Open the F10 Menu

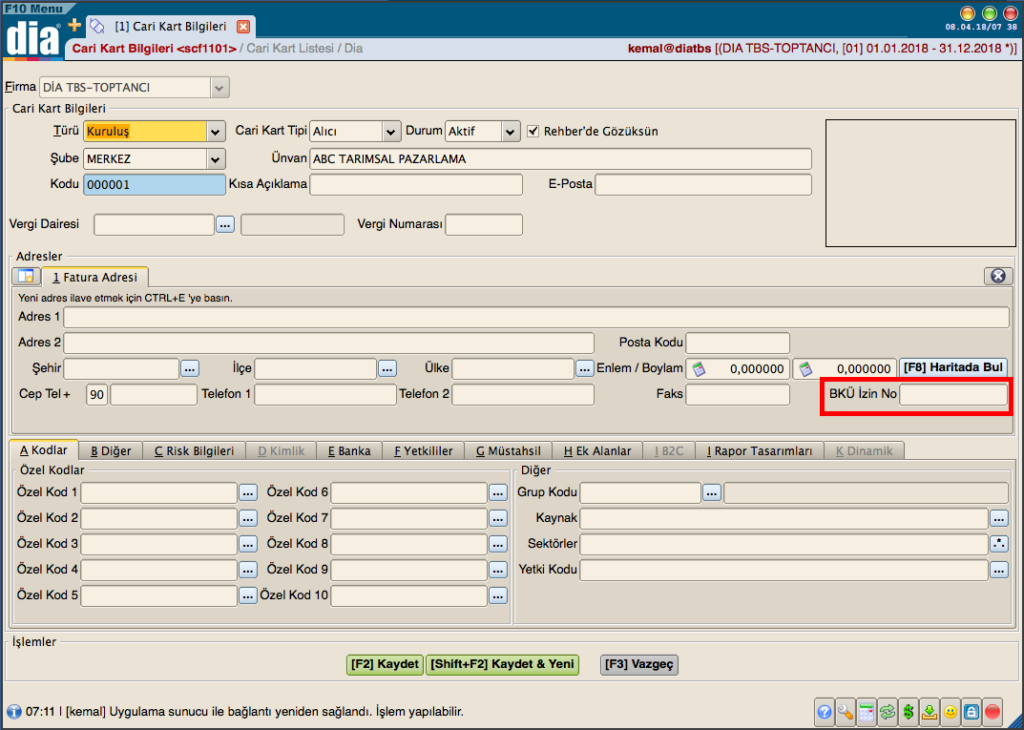[34, 8]
